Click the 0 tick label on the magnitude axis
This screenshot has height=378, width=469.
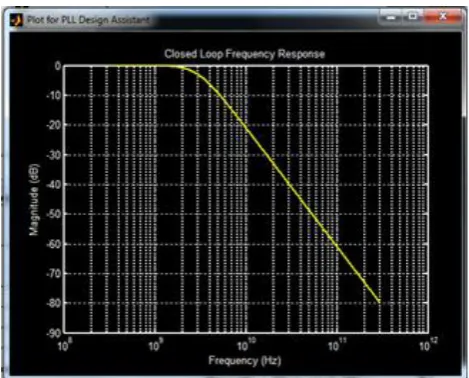[58, 66]
